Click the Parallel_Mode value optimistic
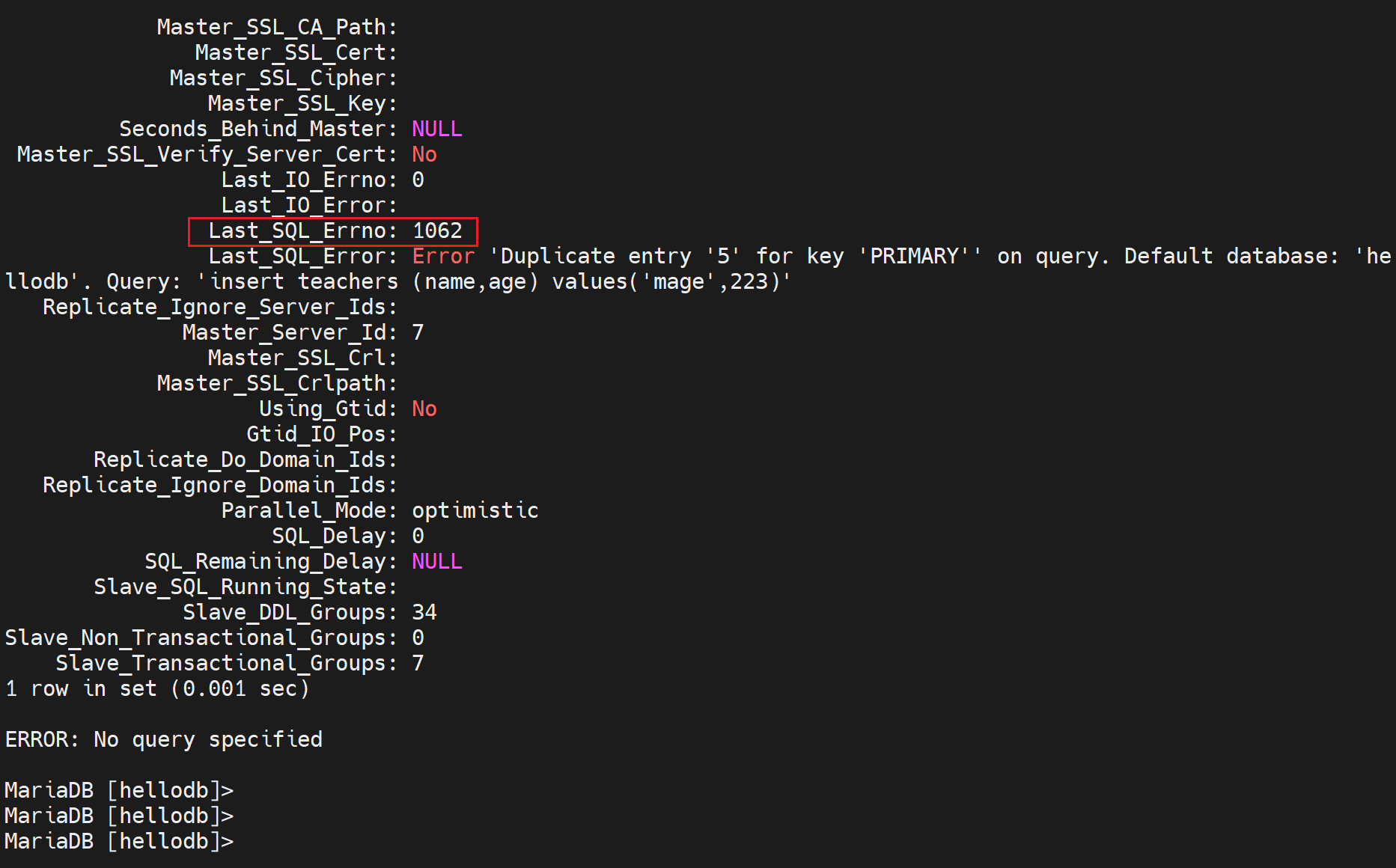Viewport: 1396px width, 868px height. click(475, 510)
